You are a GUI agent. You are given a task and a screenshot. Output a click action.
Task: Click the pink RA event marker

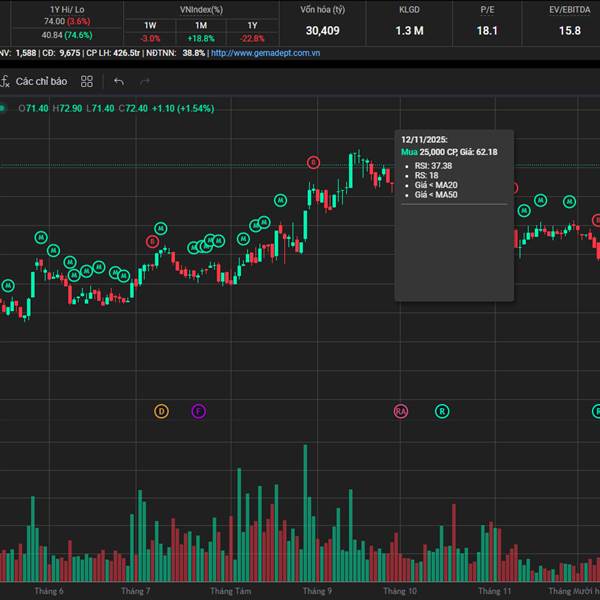coord(401,411)
